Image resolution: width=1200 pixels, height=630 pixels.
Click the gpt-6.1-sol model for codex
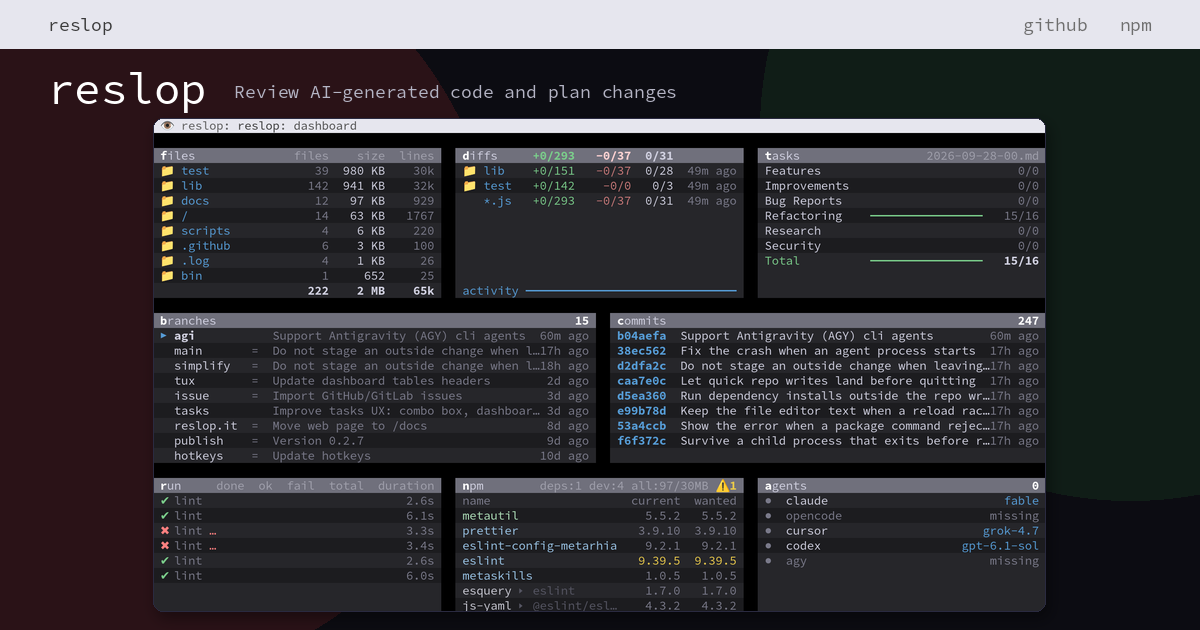pos(1000,546)
